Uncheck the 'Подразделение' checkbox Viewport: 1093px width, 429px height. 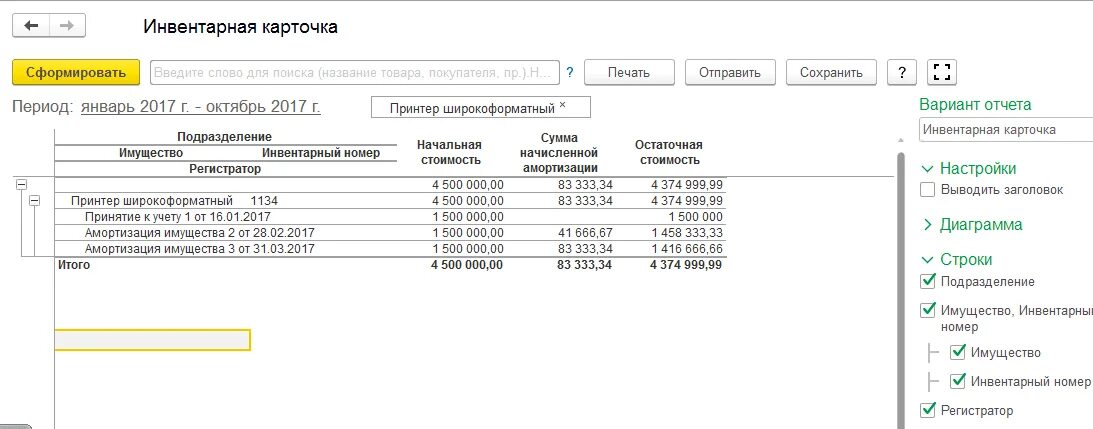927,281
